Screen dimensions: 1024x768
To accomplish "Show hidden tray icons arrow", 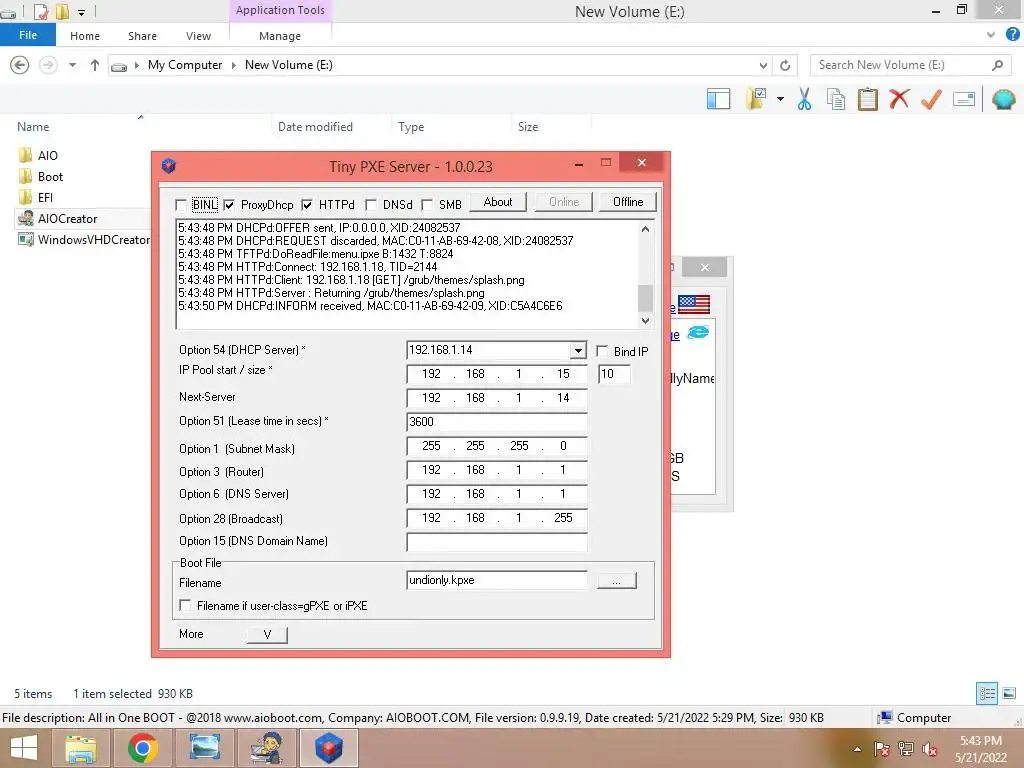I will pos(857,749).
